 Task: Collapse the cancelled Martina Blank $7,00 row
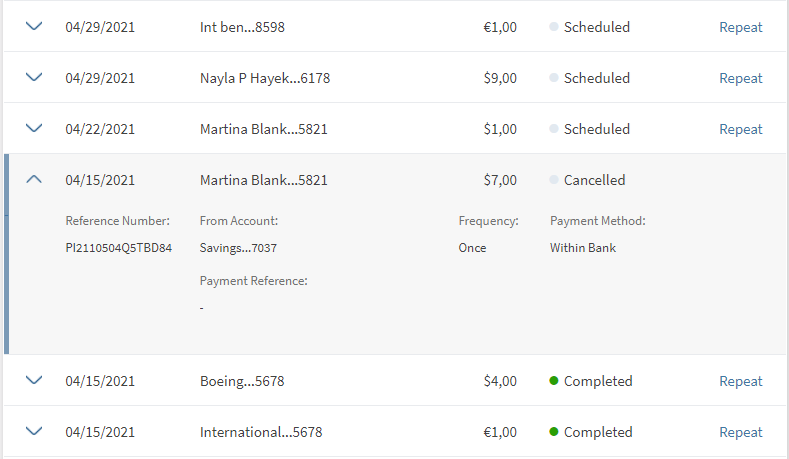point(34,180)
